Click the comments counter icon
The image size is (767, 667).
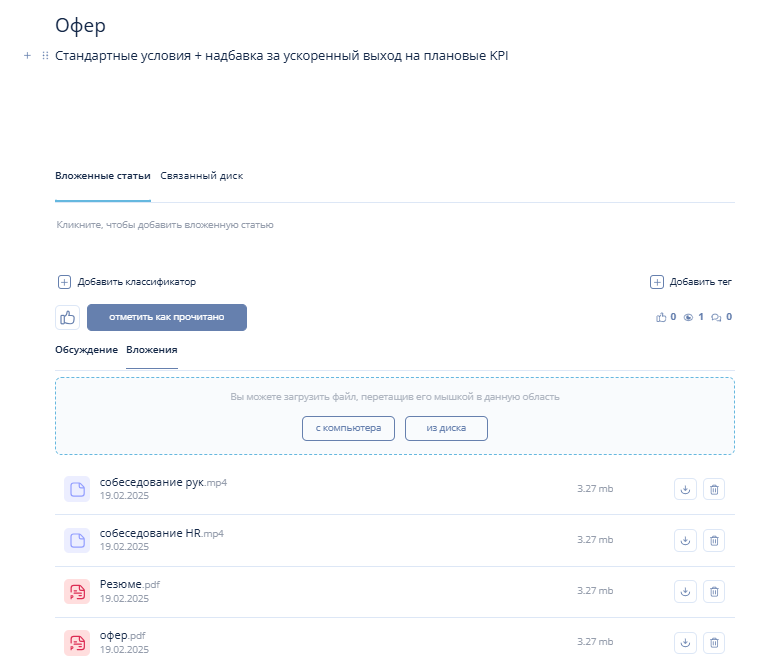[716, 318]
